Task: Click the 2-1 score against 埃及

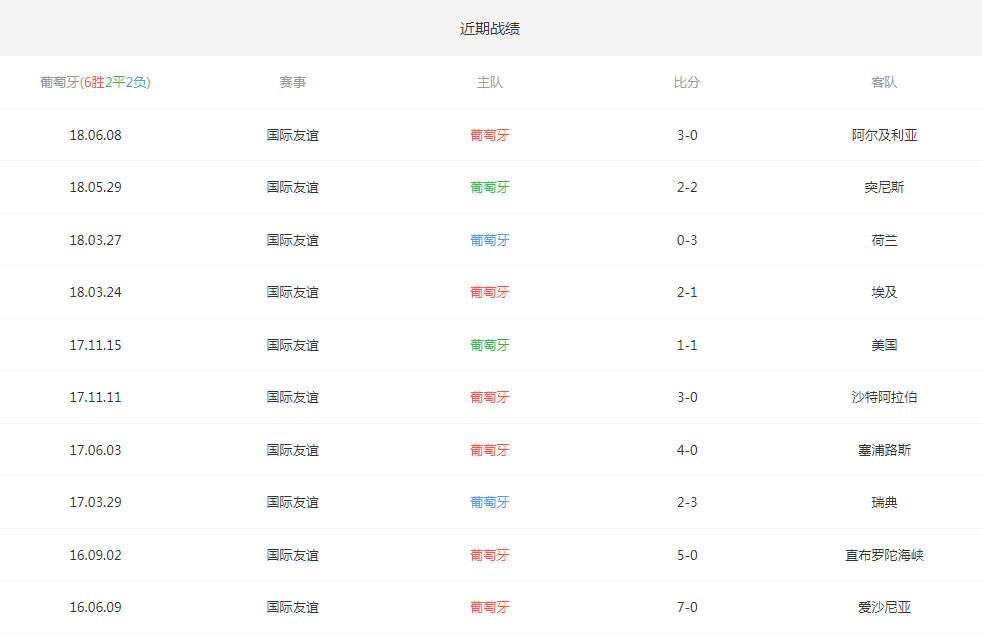Action: 687,292
